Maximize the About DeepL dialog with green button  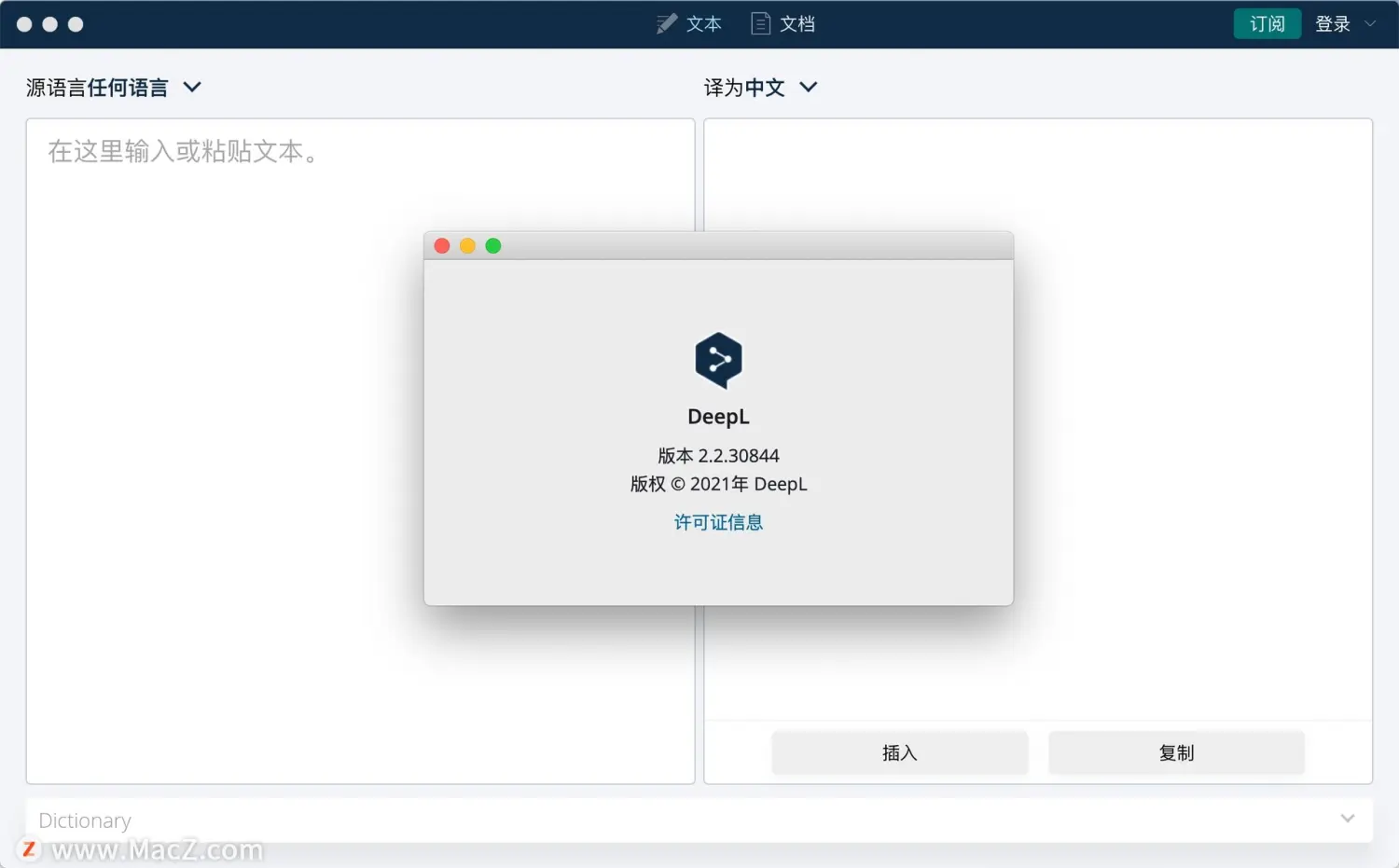(x=493, y=246)
